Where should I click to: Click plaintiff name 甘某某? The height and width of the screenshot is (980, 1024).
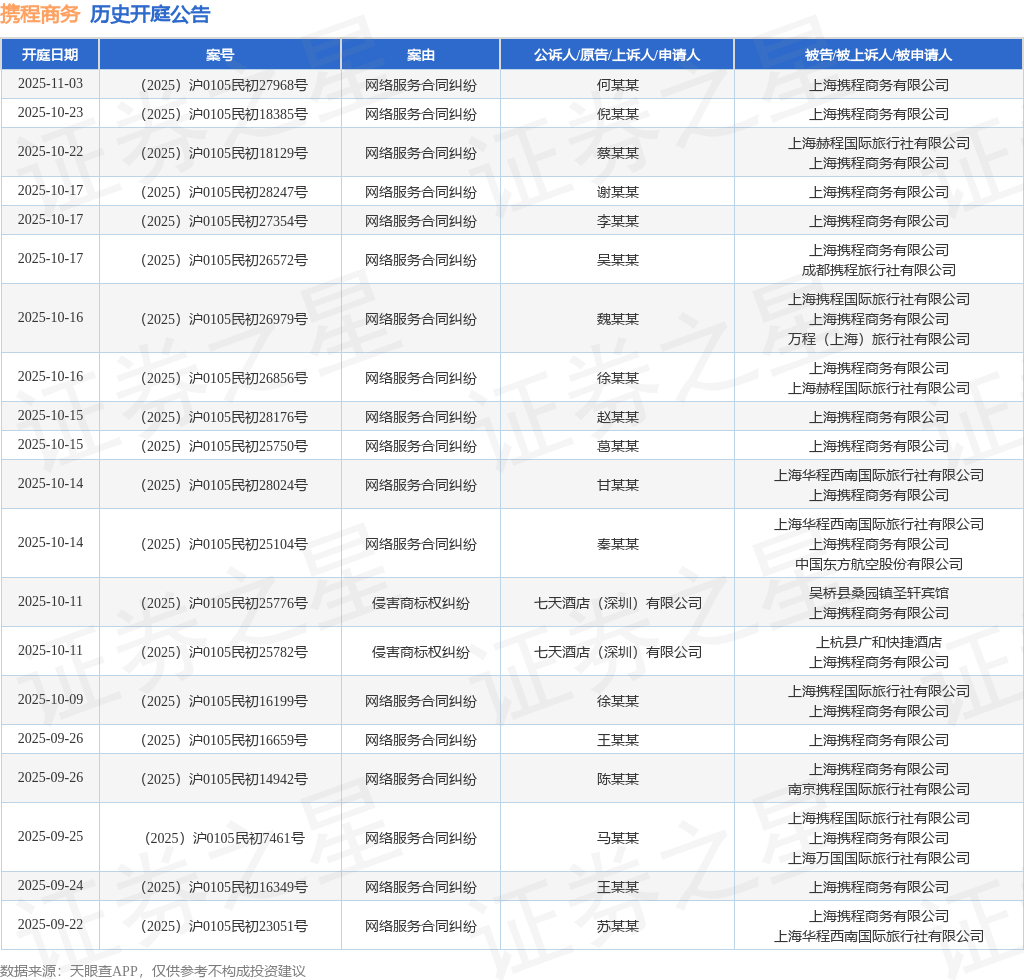617,485
